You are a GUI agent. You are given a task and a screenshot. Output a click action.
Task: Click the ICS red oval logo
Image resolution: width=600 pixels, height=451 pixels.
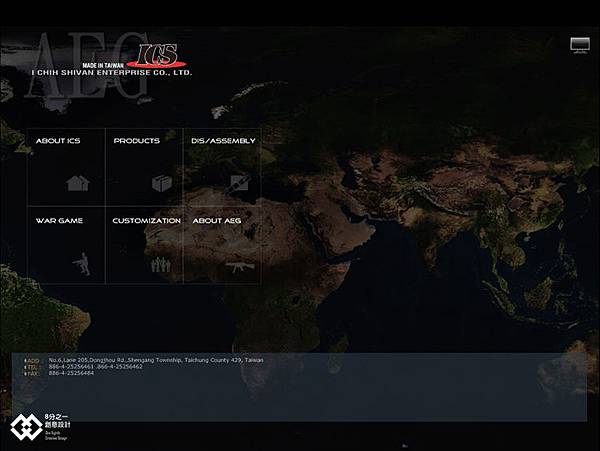[157, 56]
